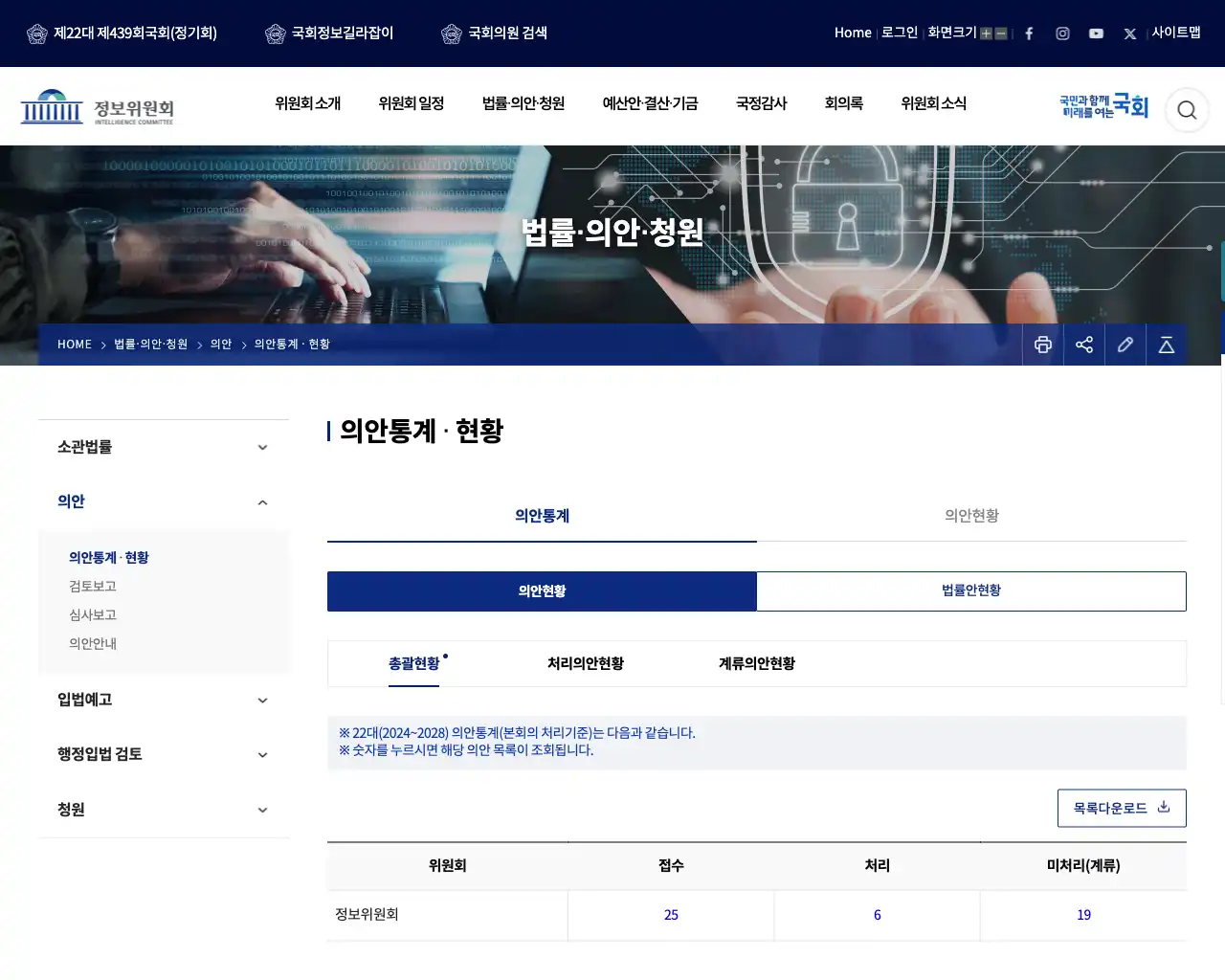This screenshot has width=1225, height=980.
Task: Click 제22대 제439회국회(정기회) link
Action: click(135, 33)
